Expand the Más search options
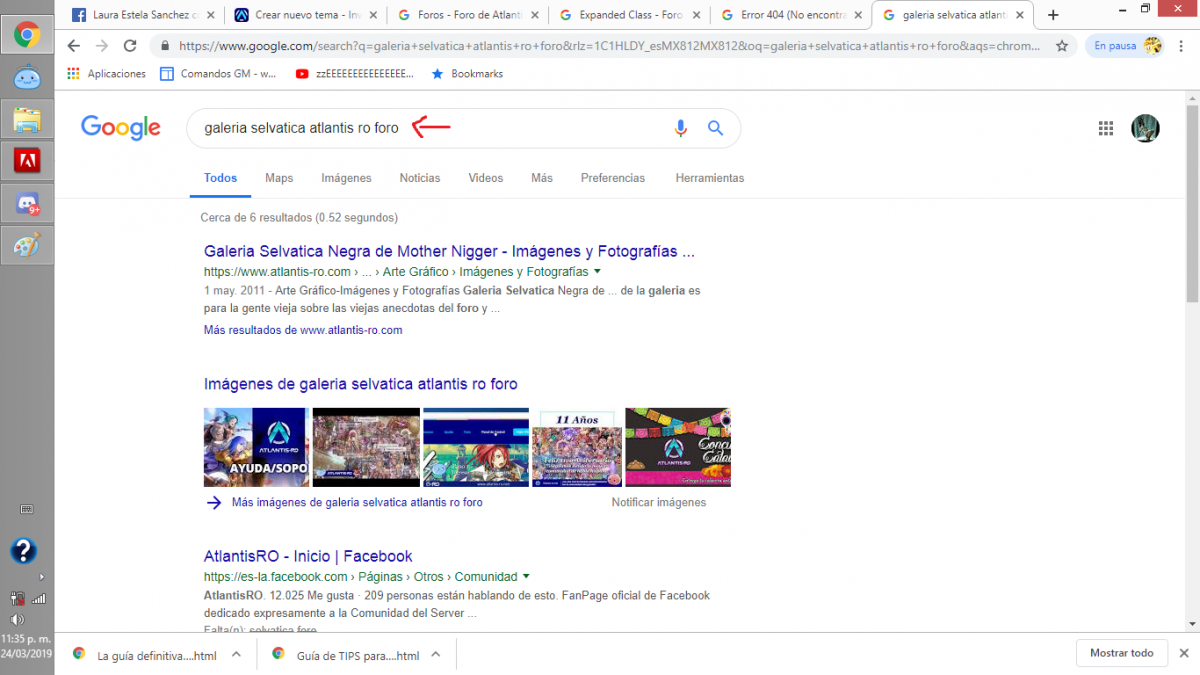Viewport: 1200px width, 675px height. (542, 178)
